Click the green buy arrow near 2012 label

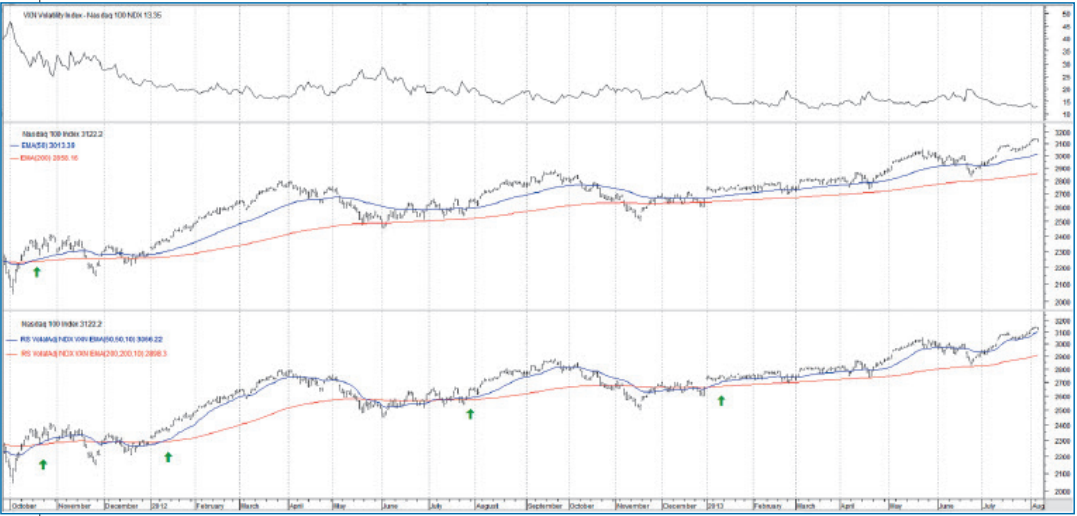point(168,457)
